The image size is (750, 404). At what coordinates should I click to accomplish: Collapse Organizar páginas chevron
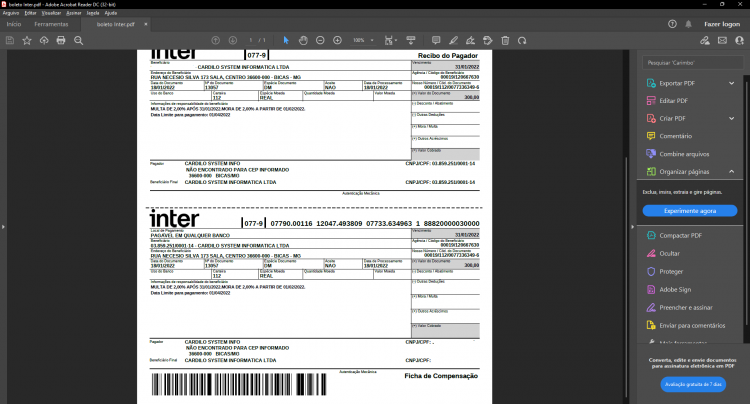click(x=731, y=172)
